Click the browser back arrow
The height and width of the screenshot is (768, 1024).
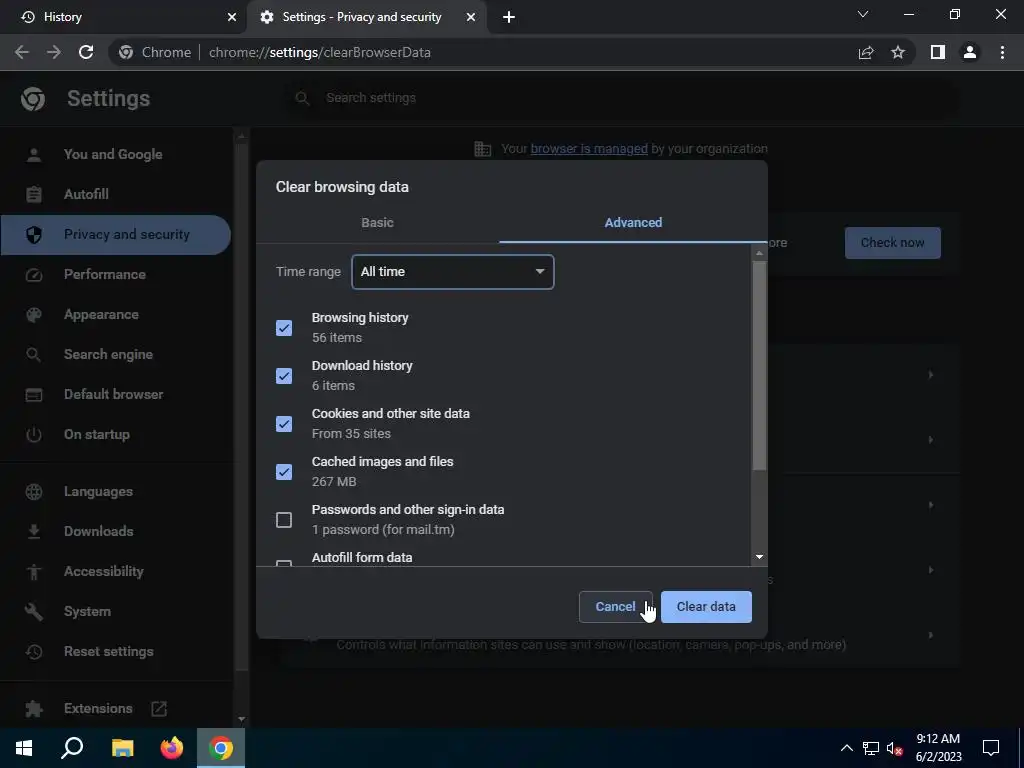pyautogui.click(x=22, y=52)
